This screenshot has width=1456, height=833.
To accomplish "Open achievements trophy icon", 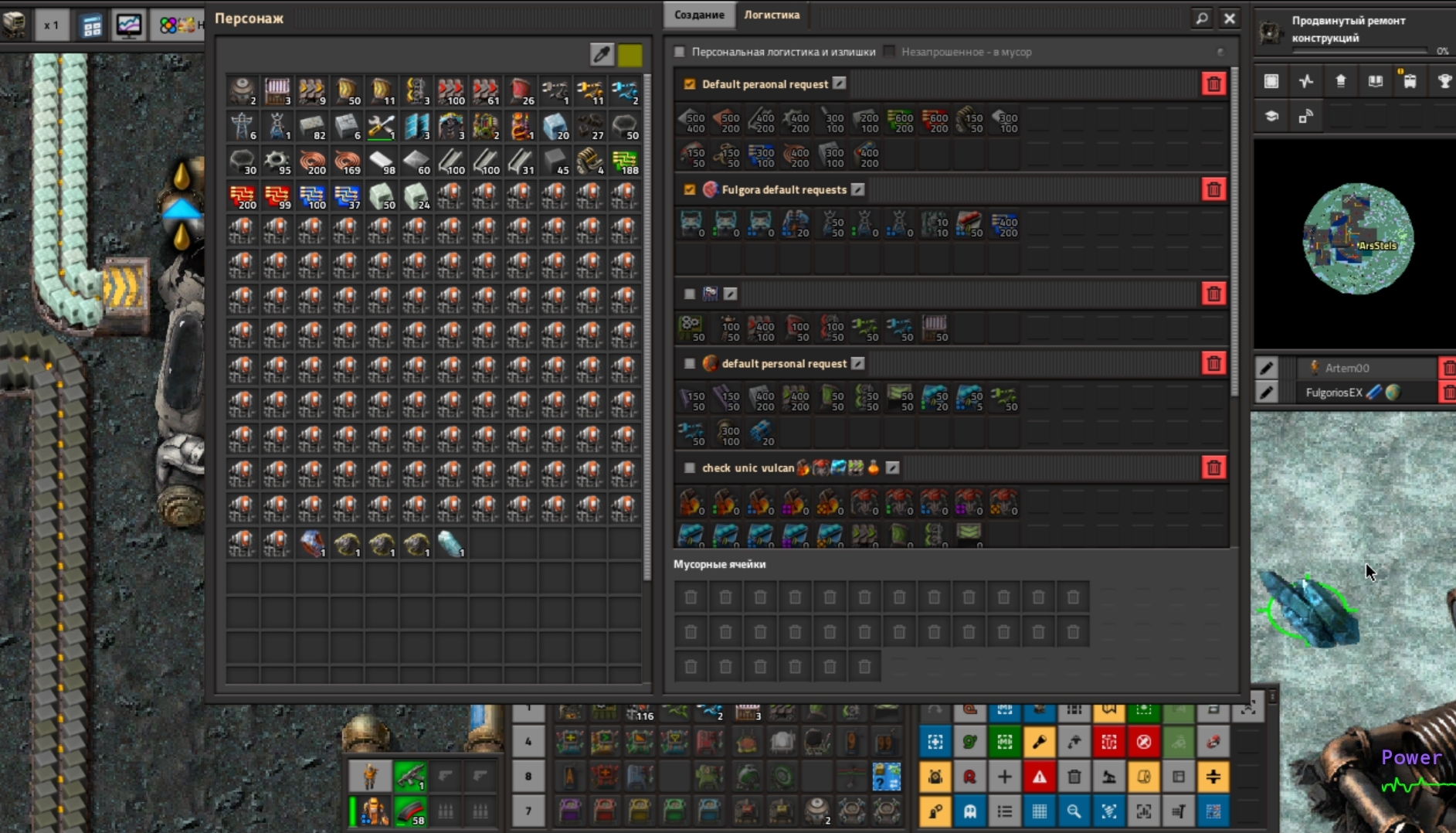I will click(1444, 81).
